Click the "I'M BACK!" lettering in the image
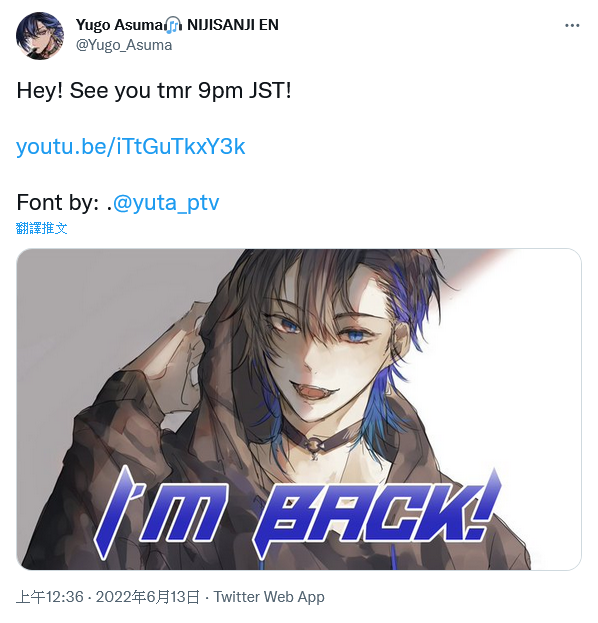 (297, 513)
